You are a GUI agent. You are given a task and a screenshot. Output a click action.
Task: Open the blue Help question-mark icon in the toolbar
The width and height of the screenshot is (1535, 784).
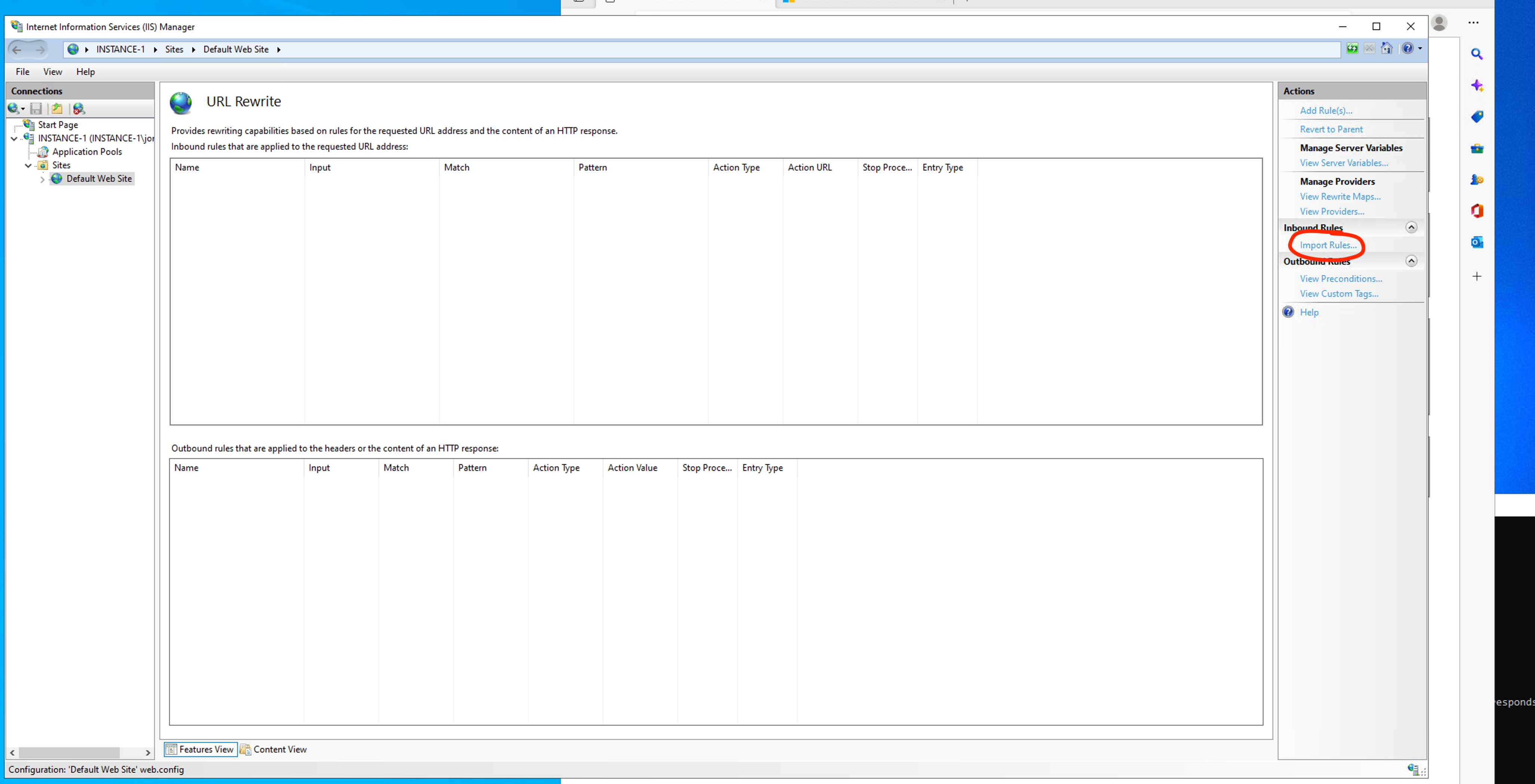click(x=1408, y=49)
